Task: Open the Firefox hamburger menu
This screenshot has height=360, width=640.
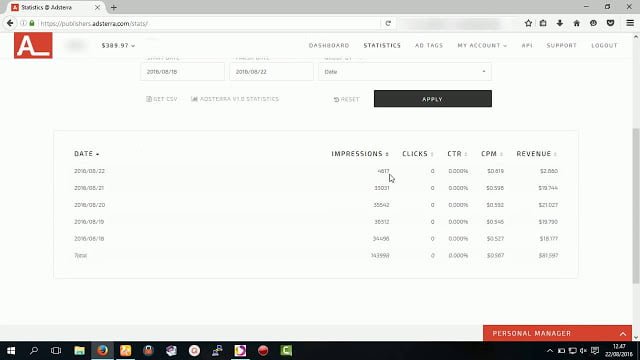Action: [630, 23]
